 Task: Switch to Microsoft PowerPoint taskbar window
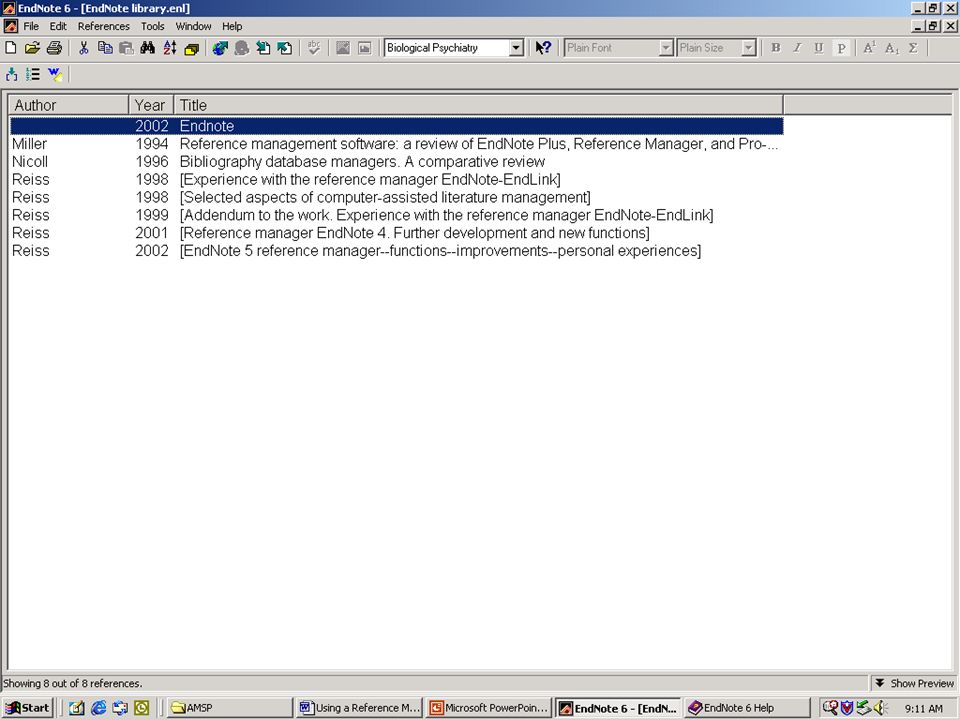(x=489, y=708)
